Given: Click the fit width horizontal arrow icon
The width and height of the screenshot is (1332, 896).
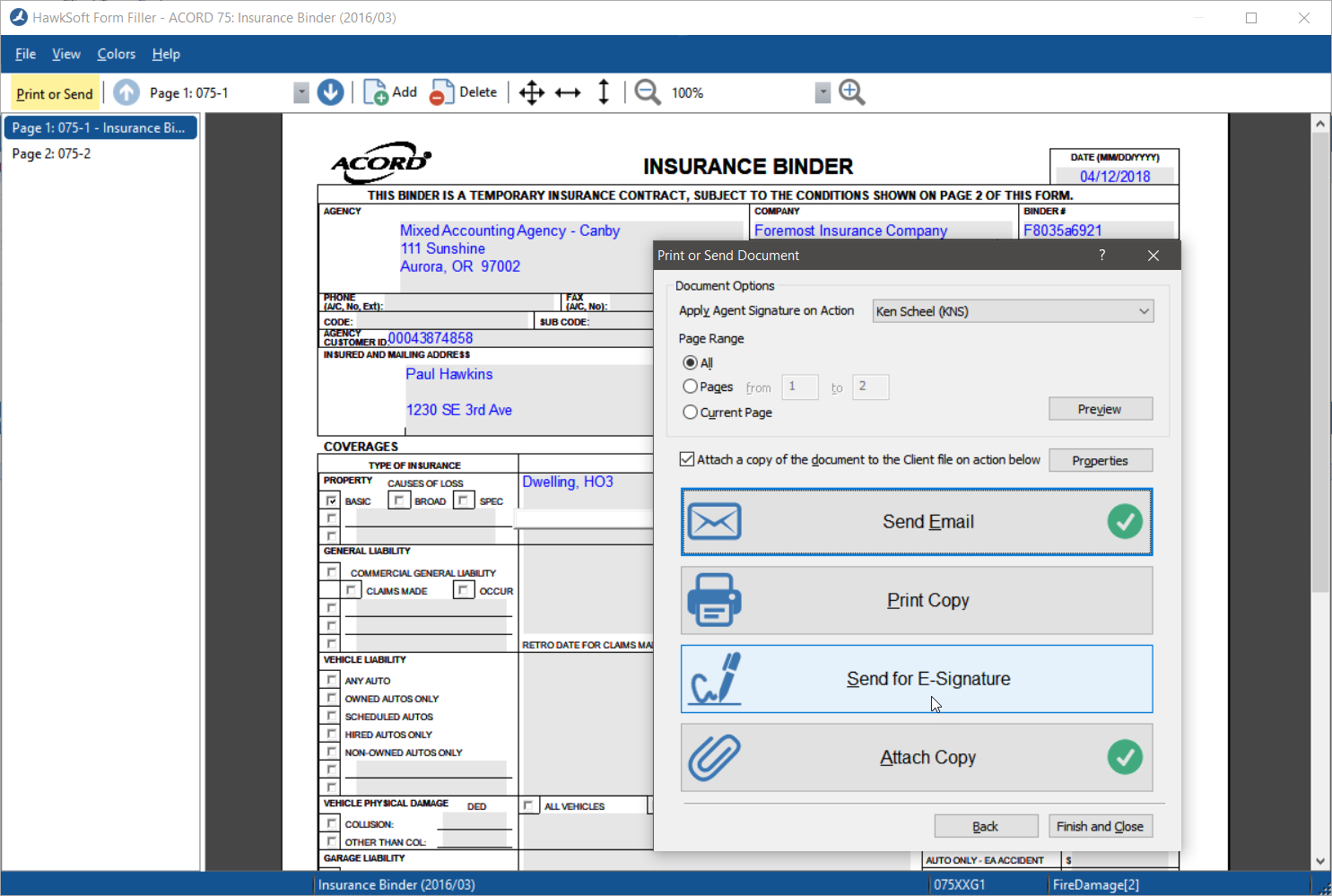Looking at the screenshot, I should point(568,92).
